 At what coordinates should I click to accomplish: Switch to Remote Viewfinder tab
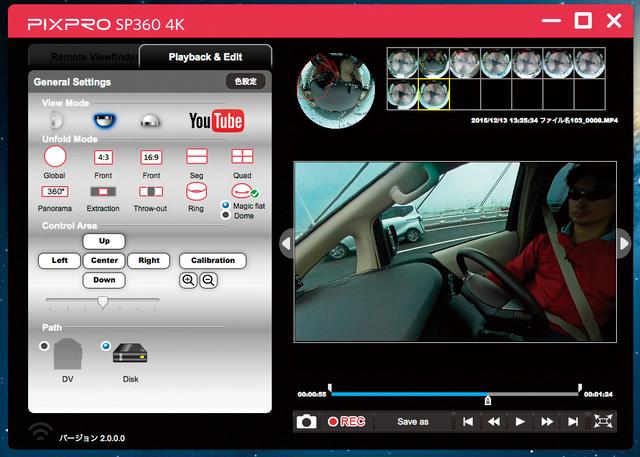coord(84,57)
